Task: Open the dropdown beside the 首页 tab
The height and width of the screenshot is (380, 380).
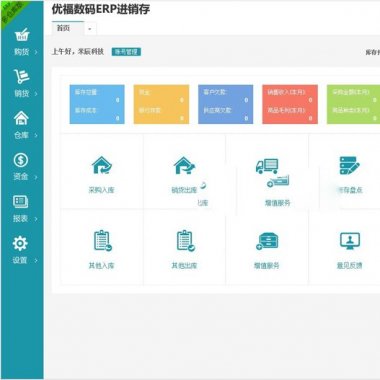Action: (x=90, y=29)
